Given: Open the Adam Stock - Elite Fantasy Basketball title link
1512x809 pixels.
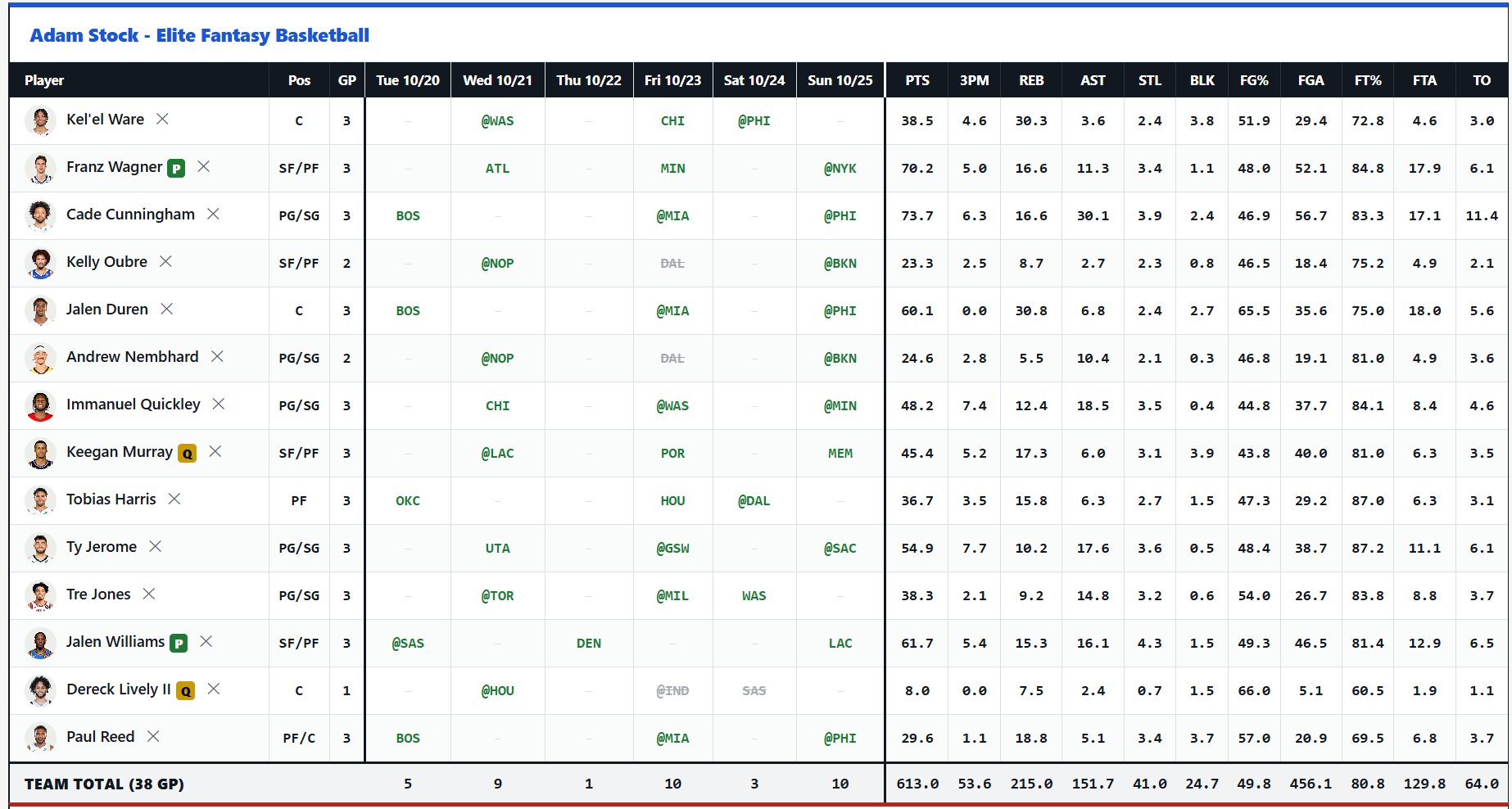Looking at the screenshot, I should (199, 35).
